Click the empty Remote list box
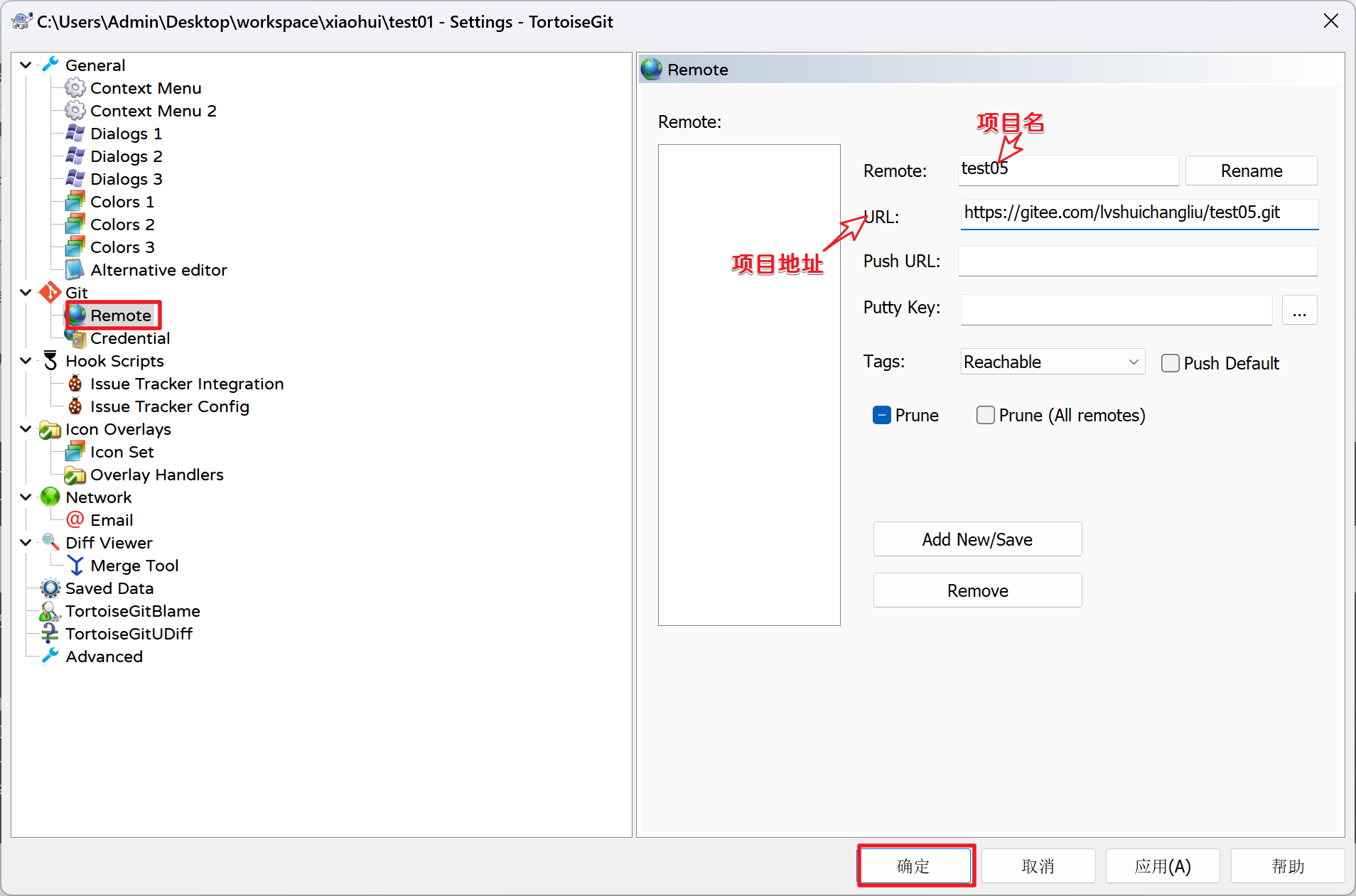Screen dimensions: 1356x896 pyautogui.click(x=749, y=385)
